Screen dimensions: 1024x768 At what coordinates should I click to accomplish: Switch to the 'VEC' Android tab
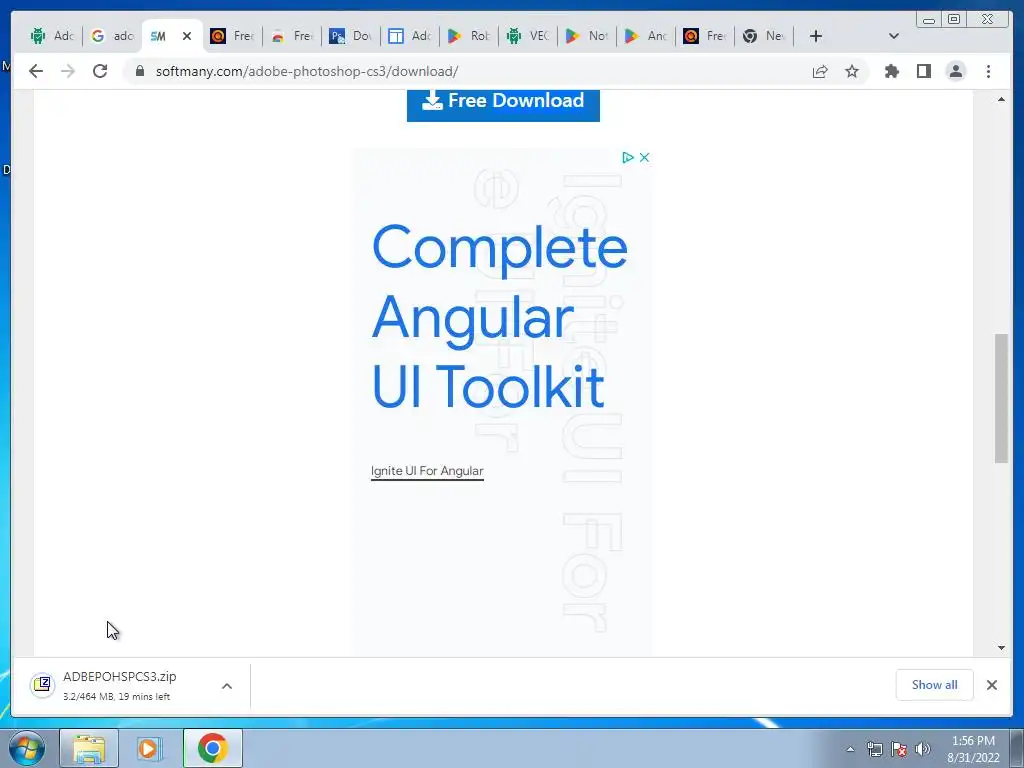click(528, 36)
